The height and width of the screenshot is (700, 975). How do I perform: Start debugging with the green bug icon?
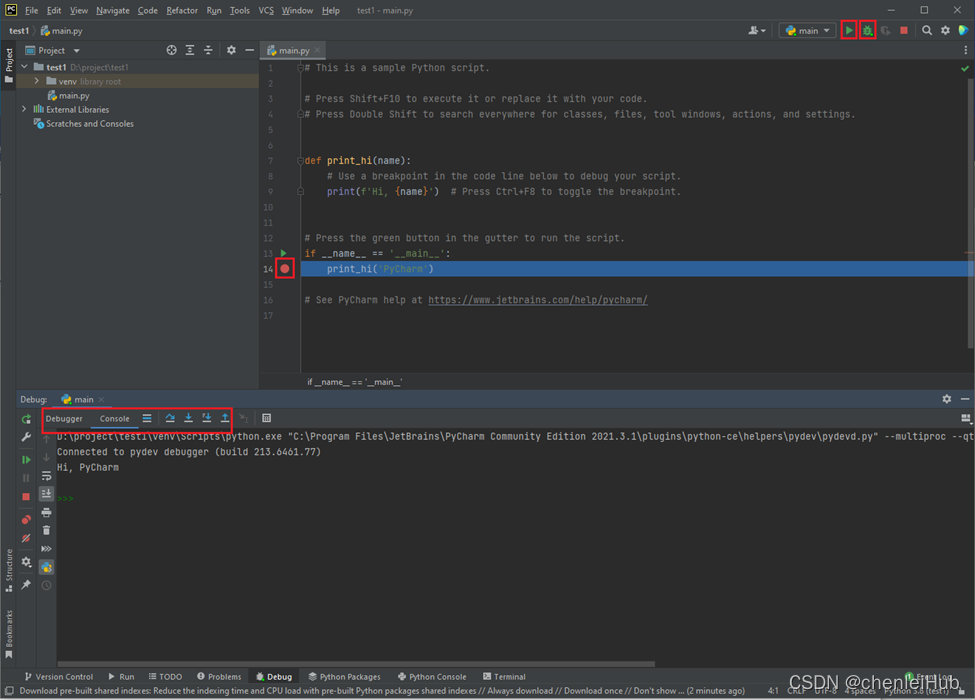867,31
